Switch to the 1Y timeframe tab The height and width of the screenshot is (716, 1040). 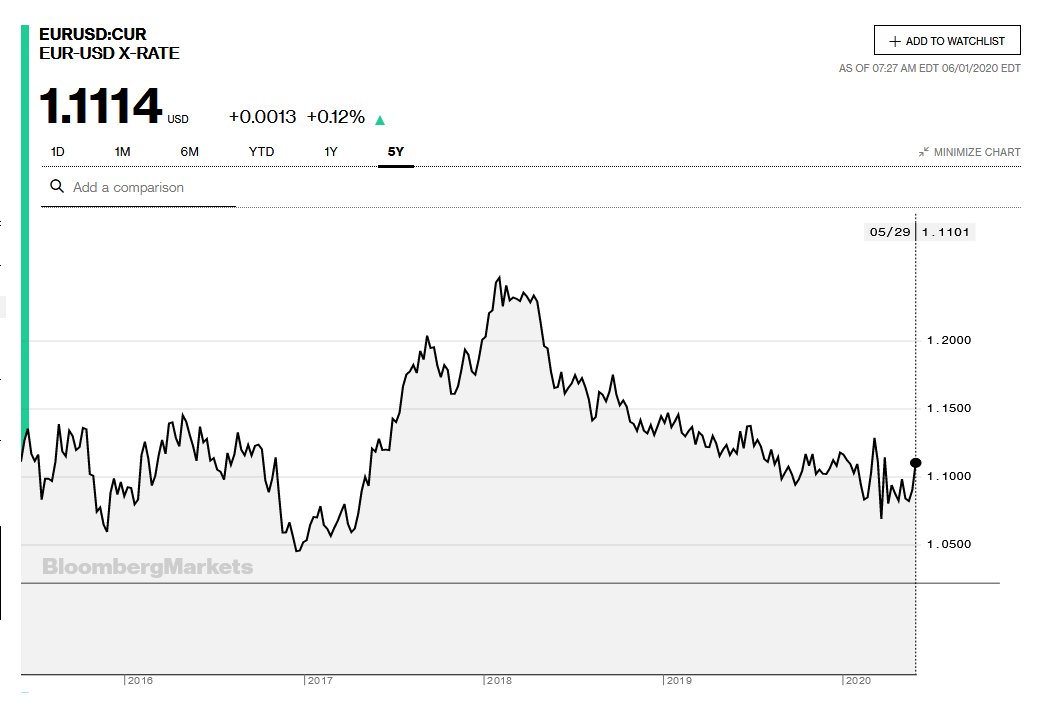pyautogui.click(x=330, y=151)
